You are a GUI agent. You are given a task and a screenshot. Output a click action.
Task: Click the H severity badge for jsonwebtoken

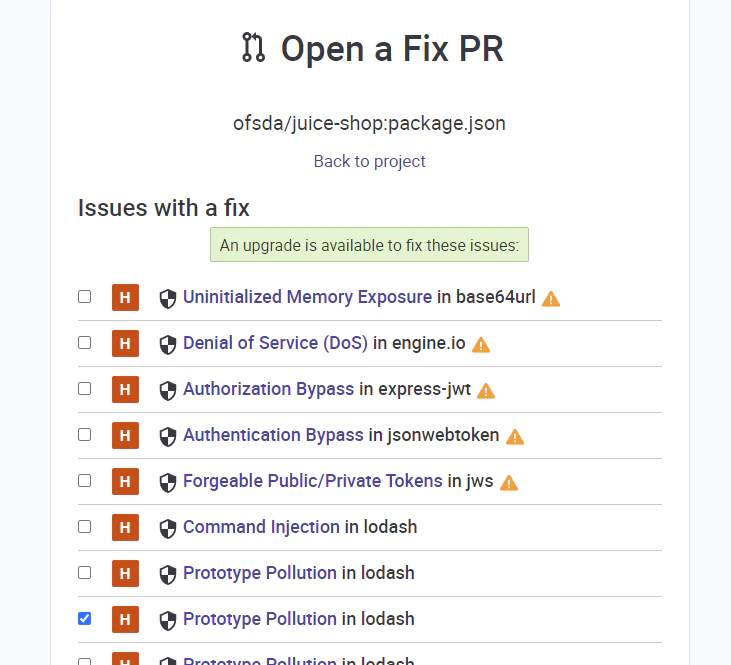point(125,435)
